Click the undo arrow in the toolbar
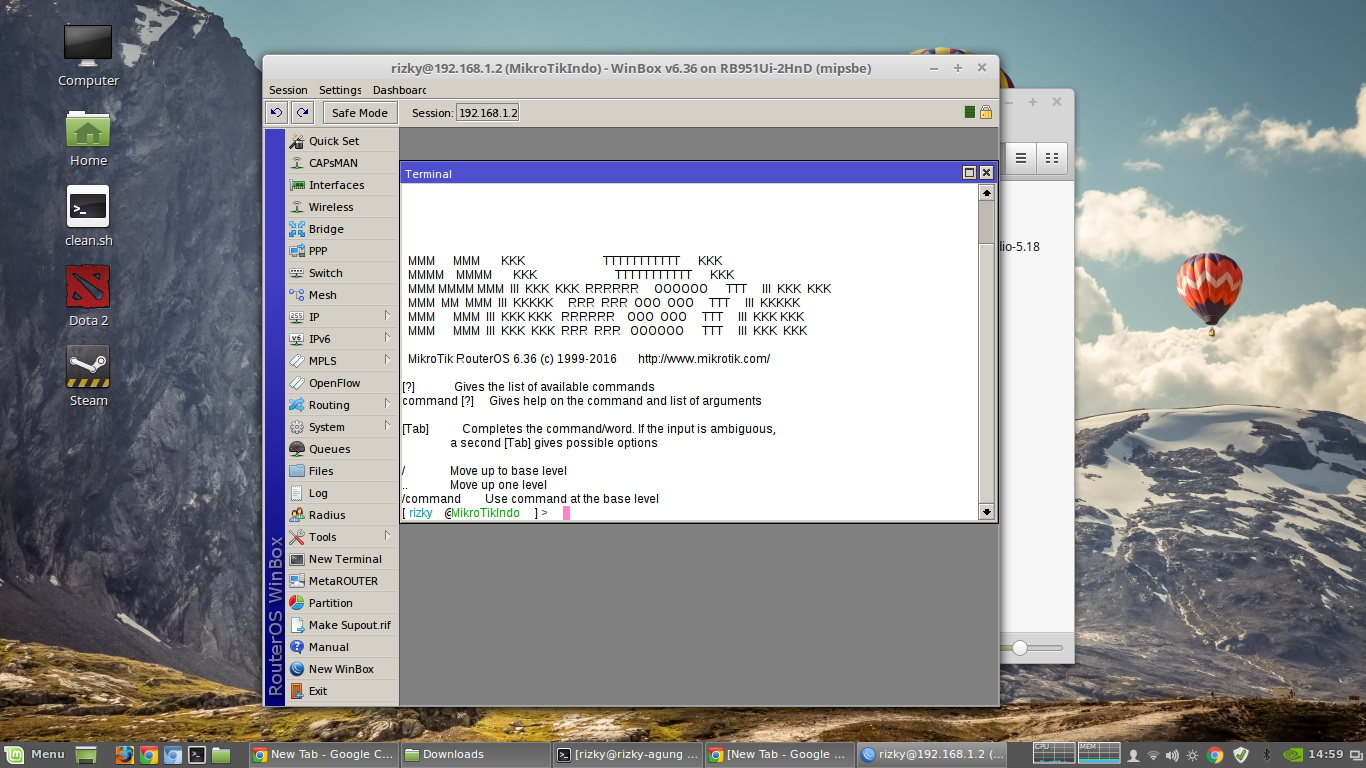Viewport: 1366px width, 768px height. (x=277, y=112)
